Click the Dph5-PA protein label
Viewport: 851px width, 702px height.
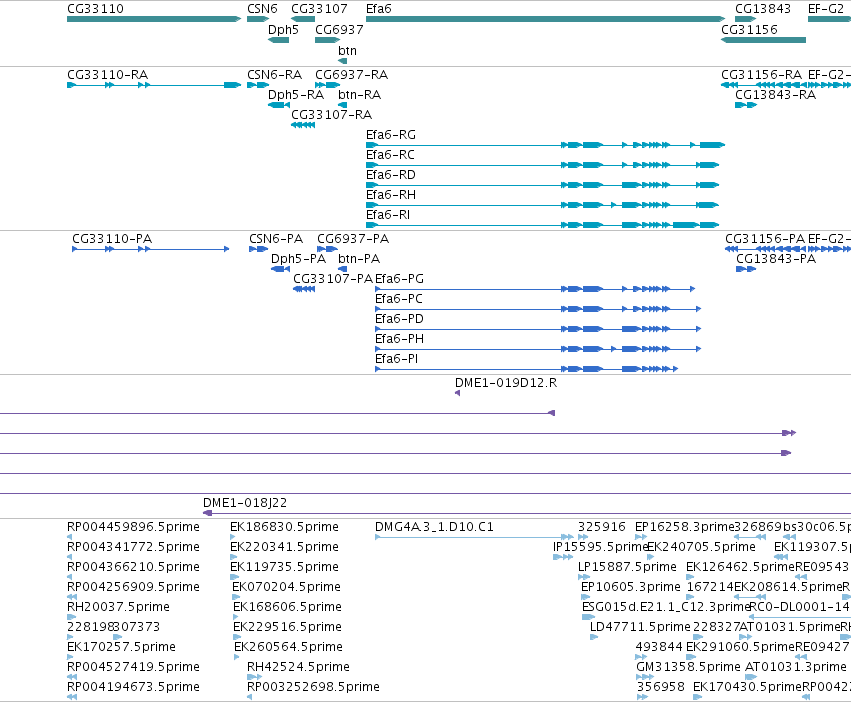(299, 259)
